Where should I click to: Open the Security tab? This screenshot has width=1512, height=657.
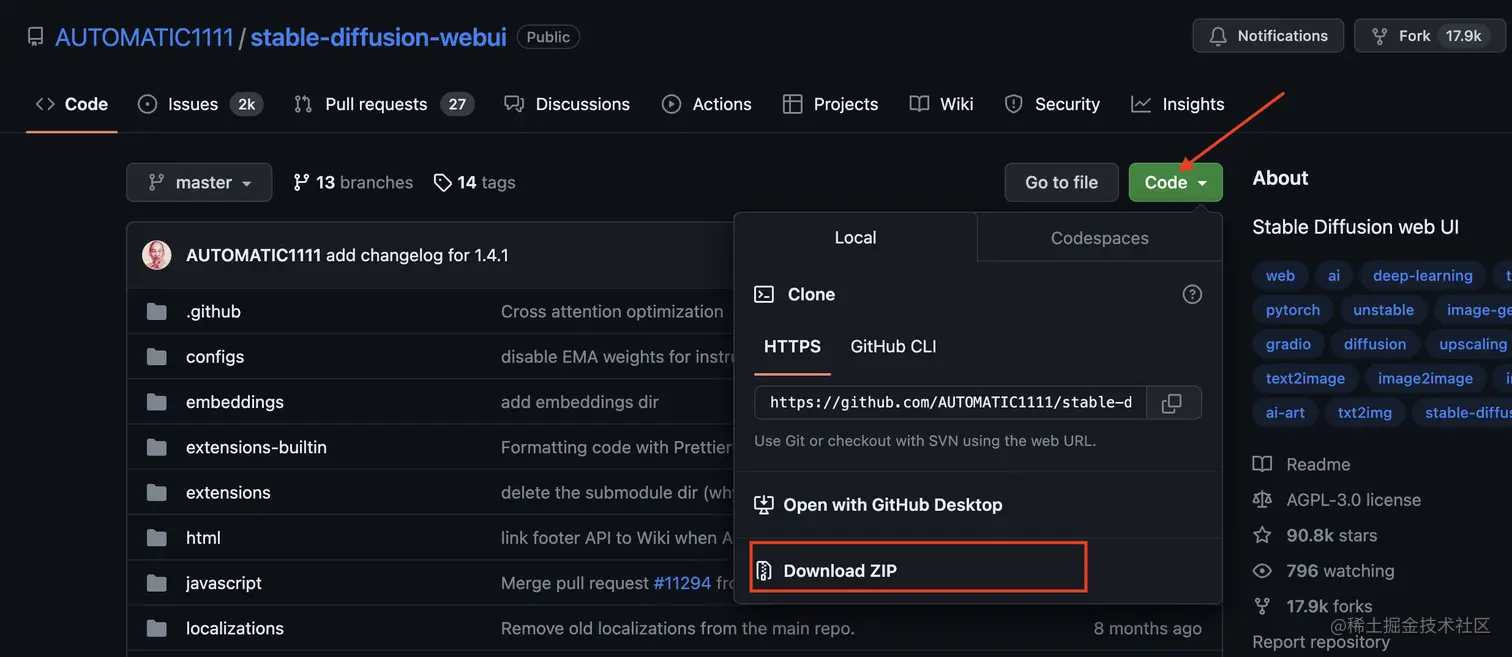point(1052,104)
